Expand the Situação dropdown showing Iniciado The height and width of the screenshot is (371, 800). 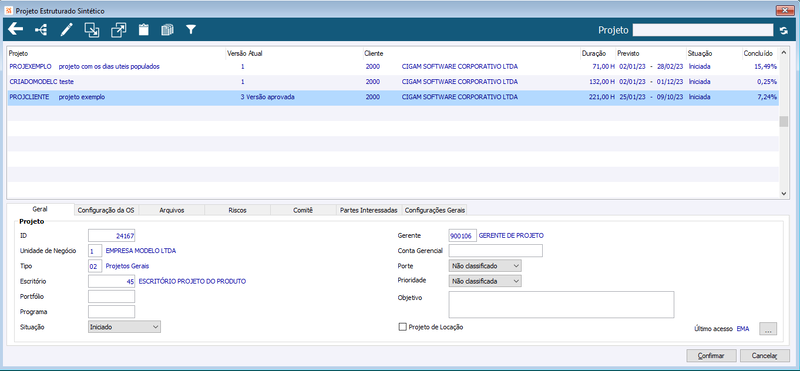[124, 327]
